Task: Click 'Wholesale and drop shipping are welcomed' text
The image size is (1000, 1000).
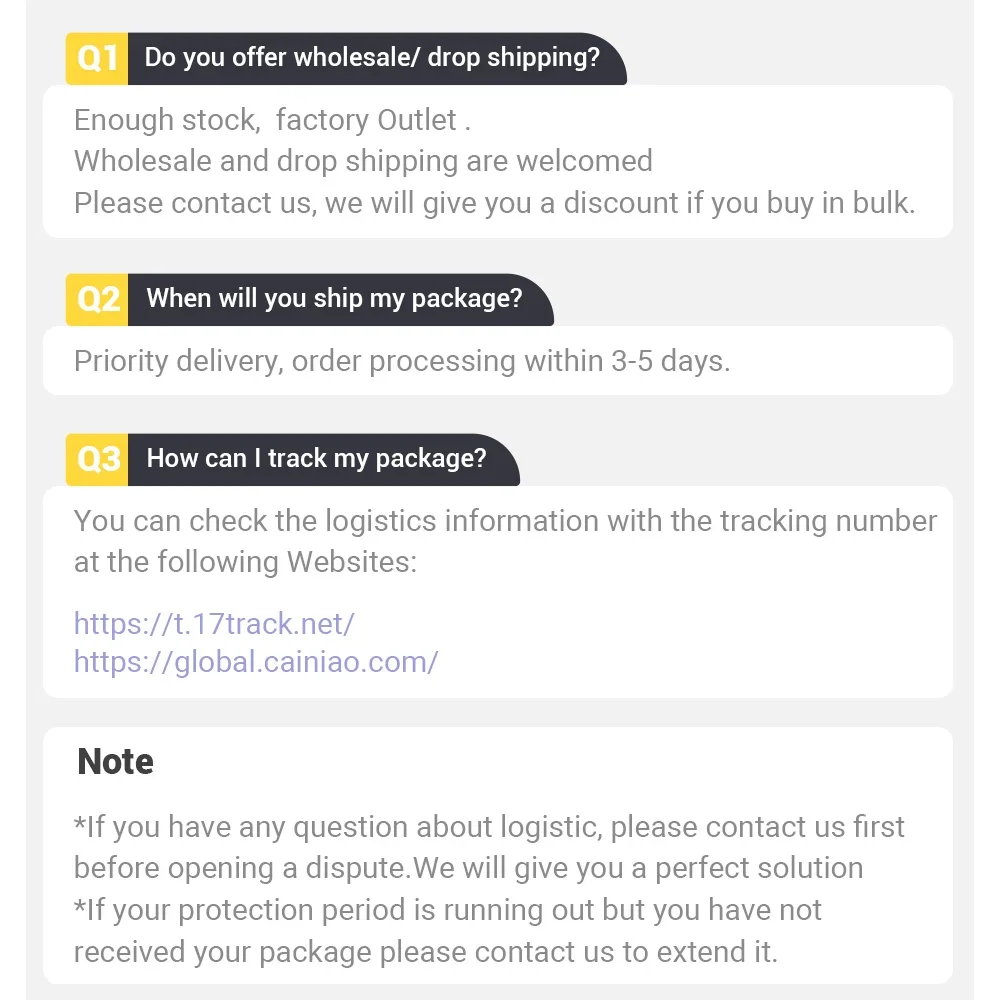Action: tap(364, 161)
